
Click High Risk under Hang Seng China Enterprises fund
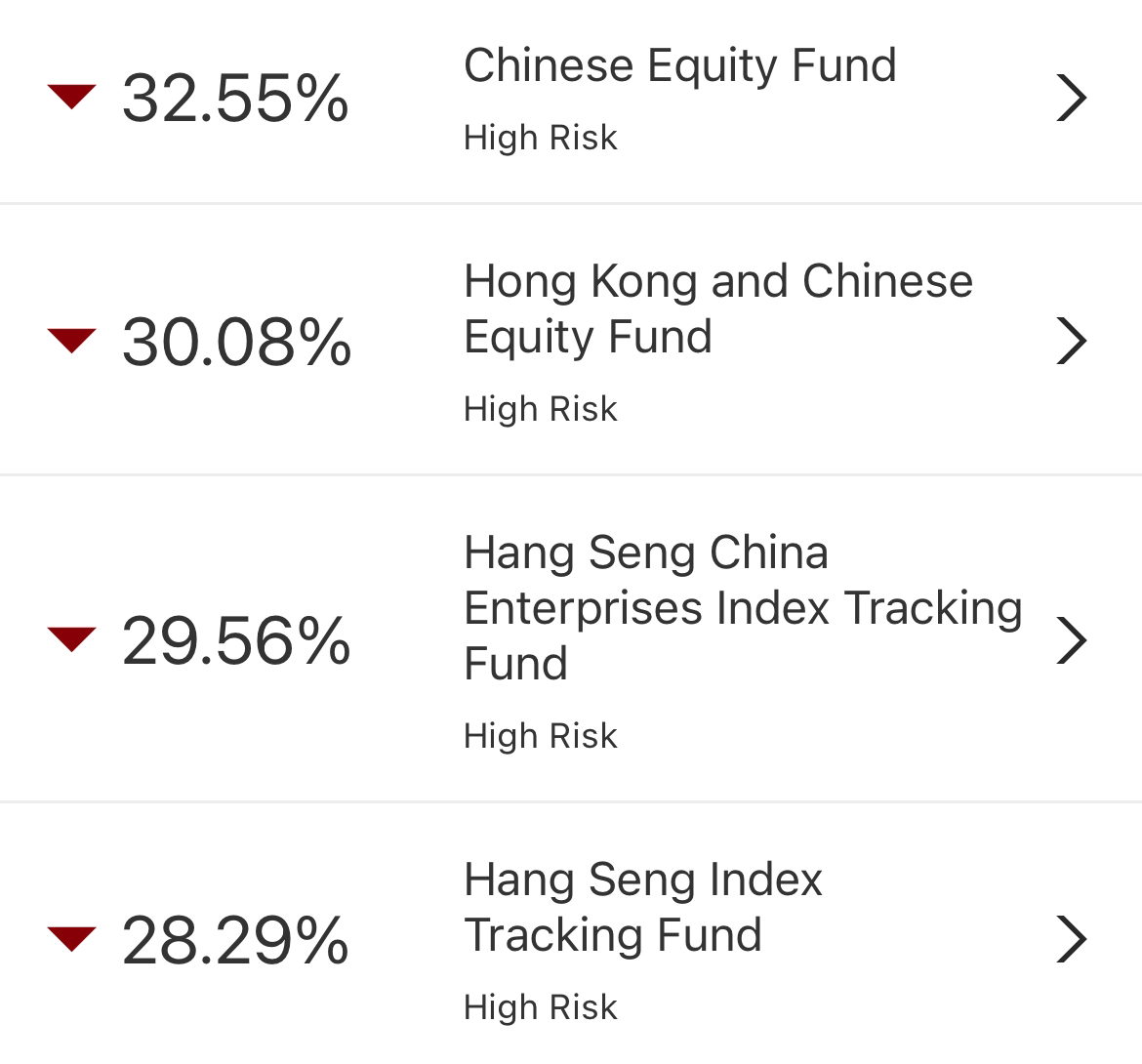(541, 736)
